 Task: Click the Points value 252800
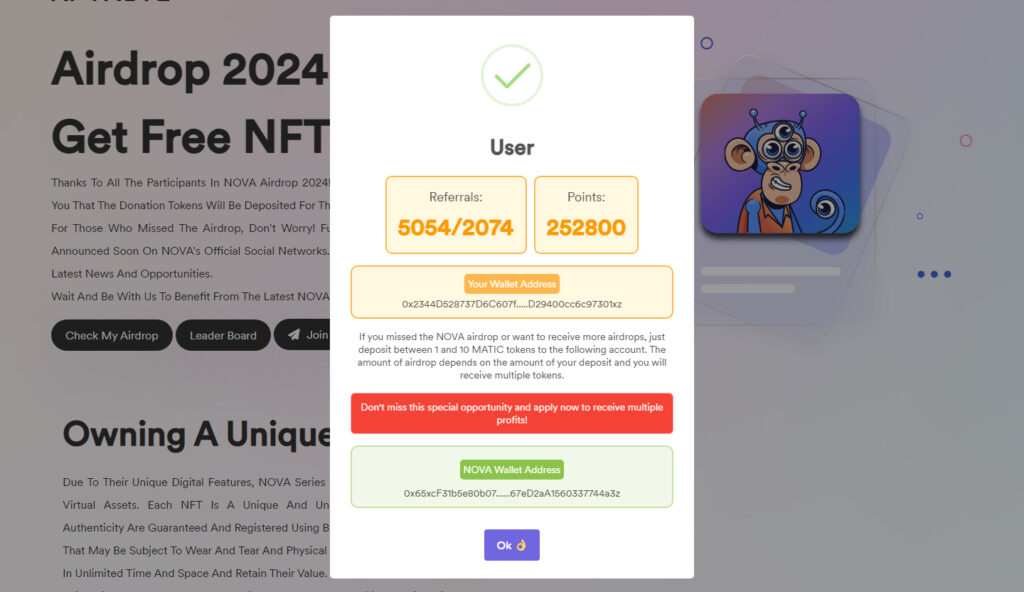pyautogui.click(x=586, y=227)
